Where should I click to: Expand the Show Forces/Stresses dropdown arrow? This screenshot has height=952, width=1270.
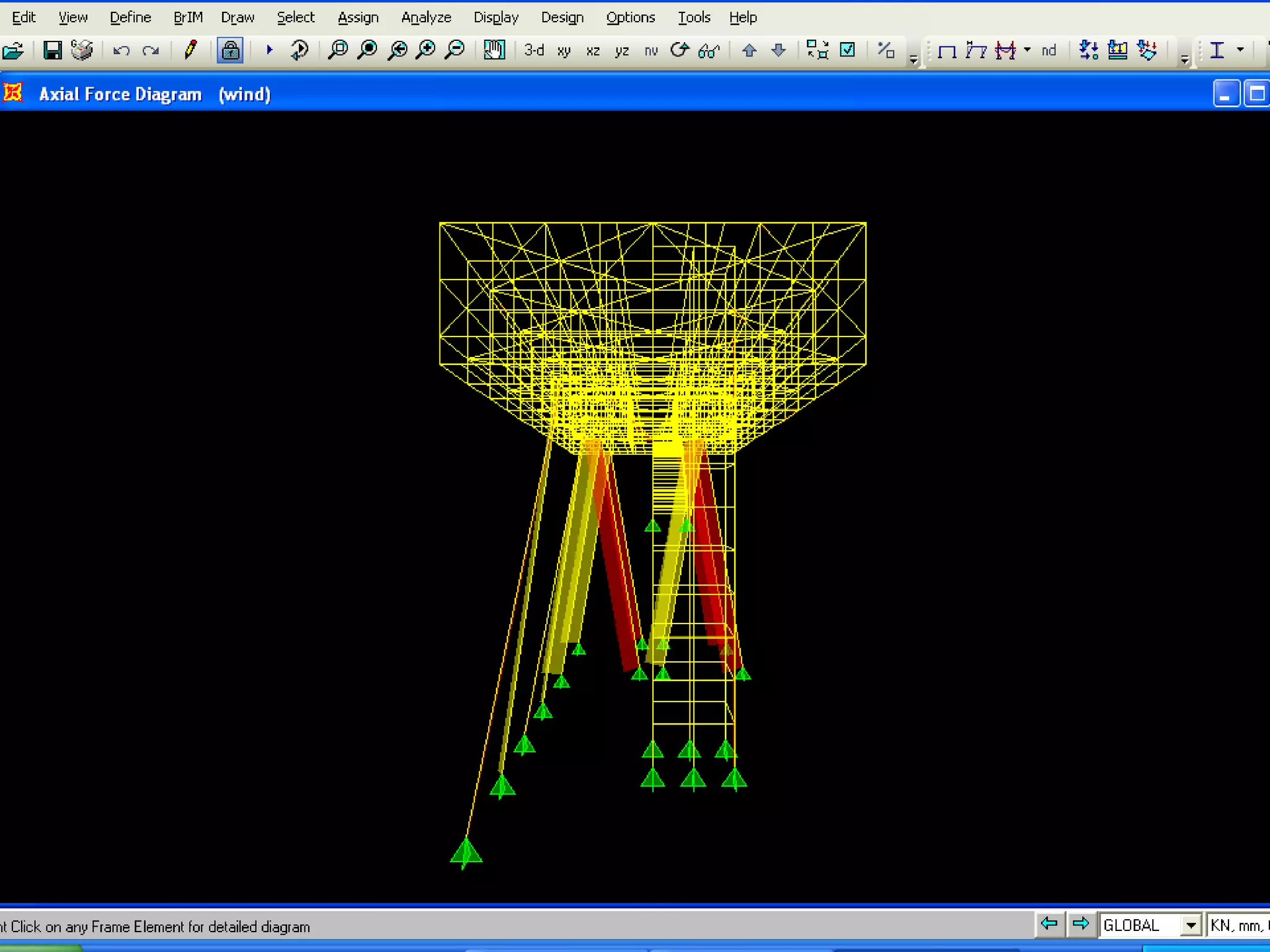pyautogui.click(x=1028, y=50)
